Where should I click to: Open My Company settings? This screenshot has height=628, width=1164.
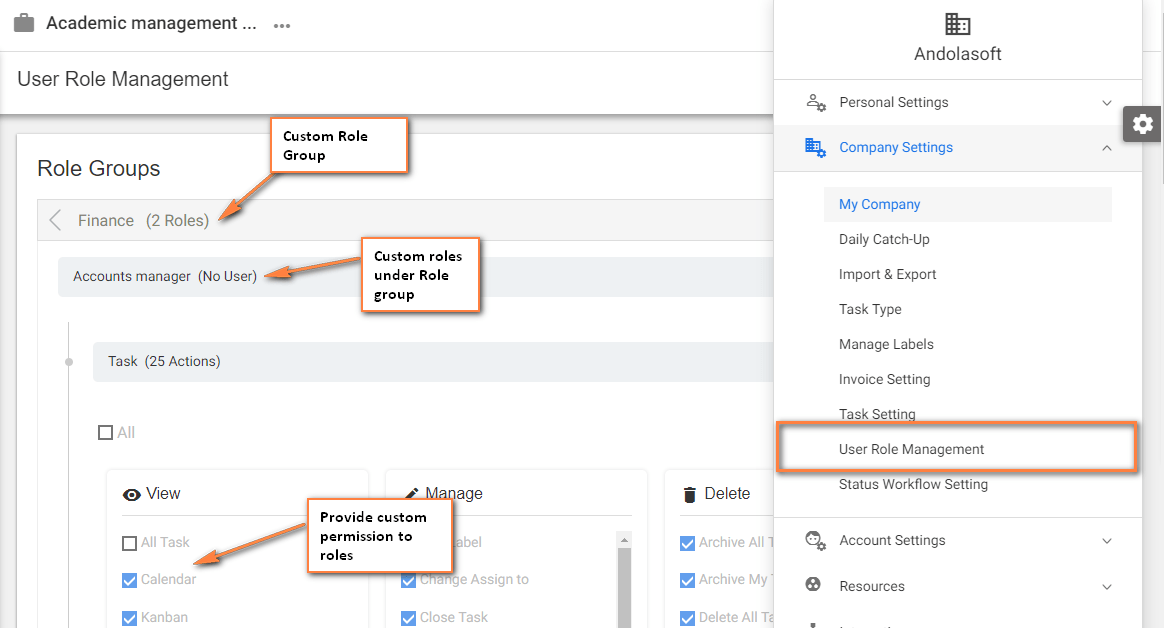pos(967,204)
